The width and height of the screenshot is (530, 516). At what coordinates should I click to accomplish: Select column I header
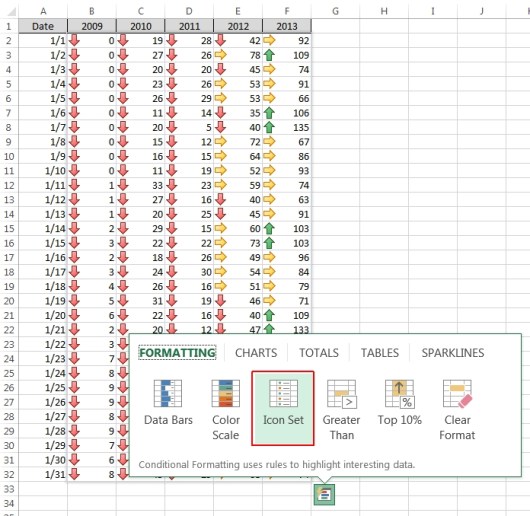click(433, 11)
